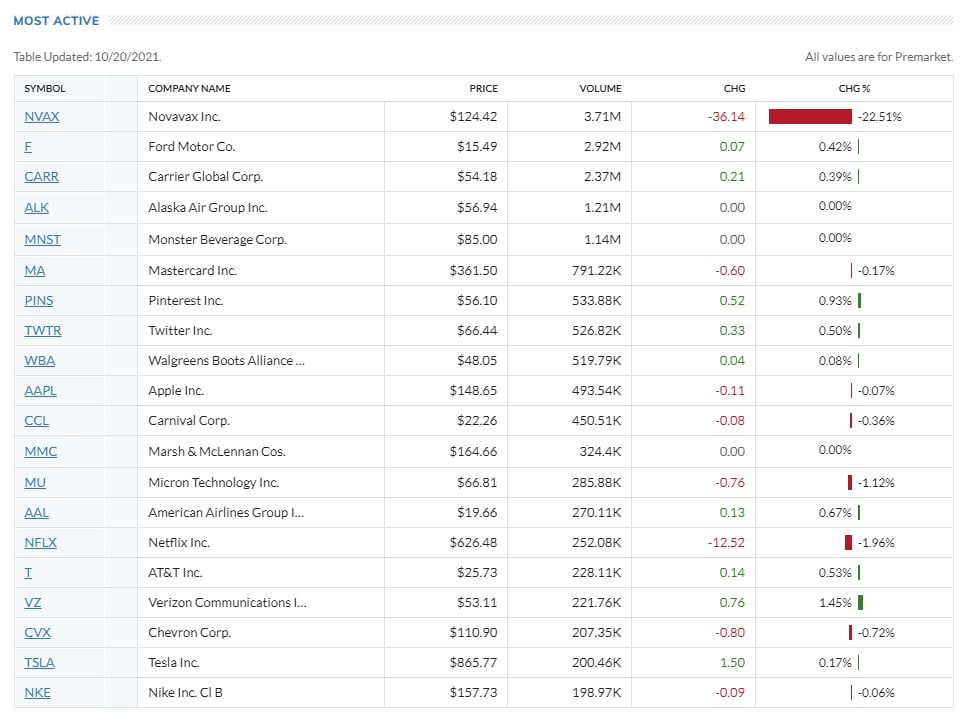Click the -12.52 Netflix change value

point(726,543)
